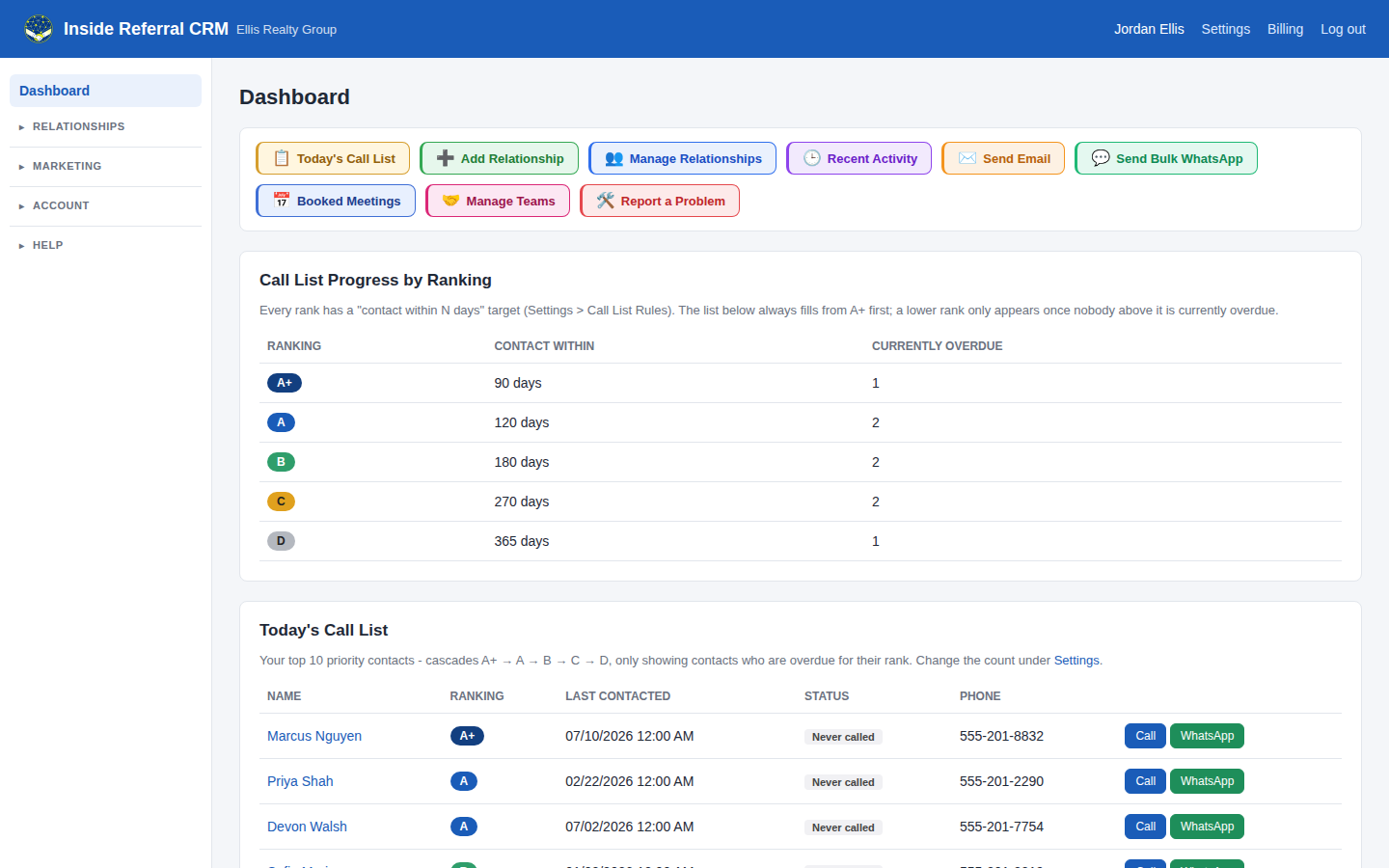The width and height of the screenshot is (1389, 868).
Task: Click the envelope icon on Send Email
Action: click(x=967, y=158)
